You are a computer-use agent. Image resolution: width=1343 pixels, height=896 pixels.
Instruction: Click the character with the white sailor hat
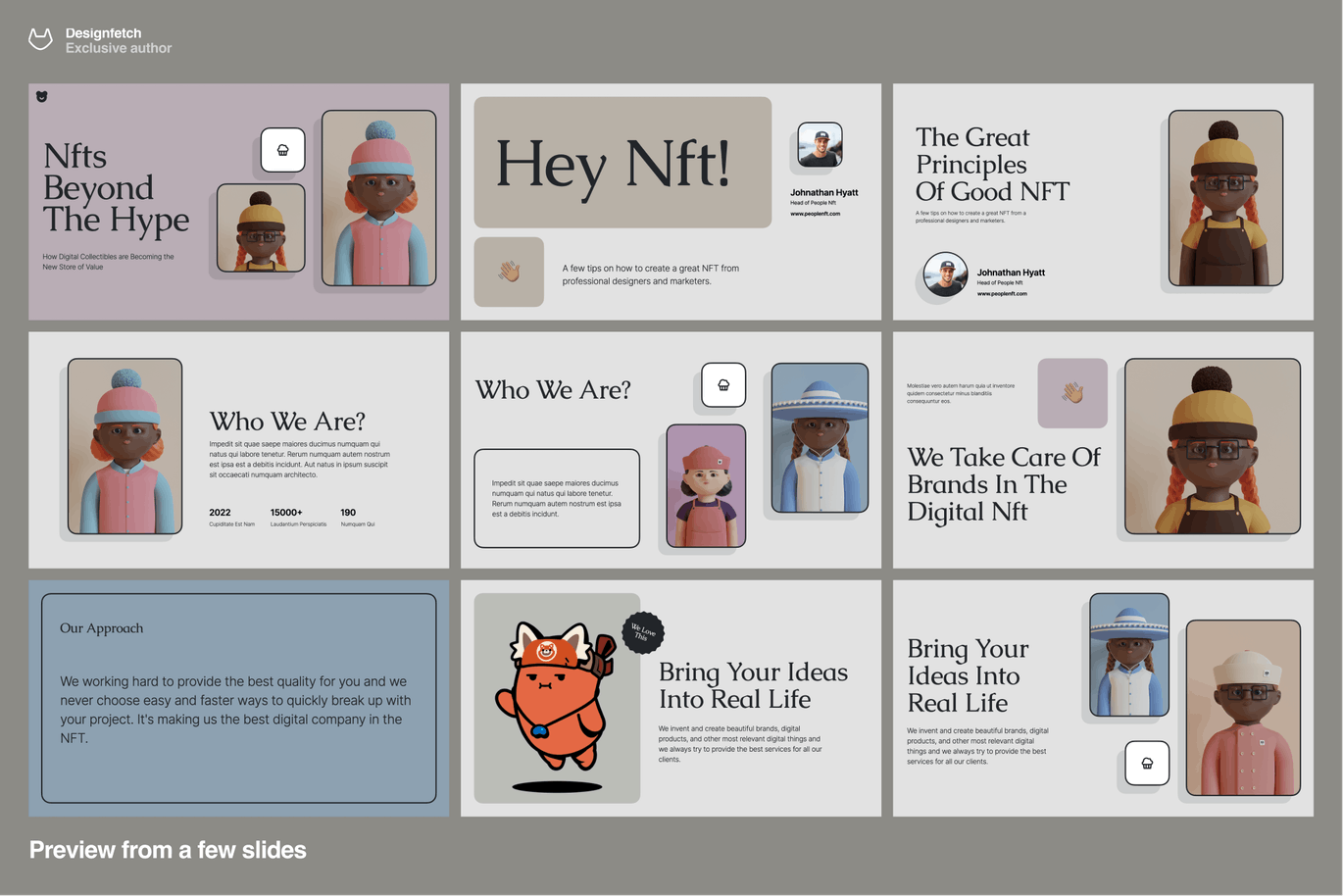coord(1243,707)
